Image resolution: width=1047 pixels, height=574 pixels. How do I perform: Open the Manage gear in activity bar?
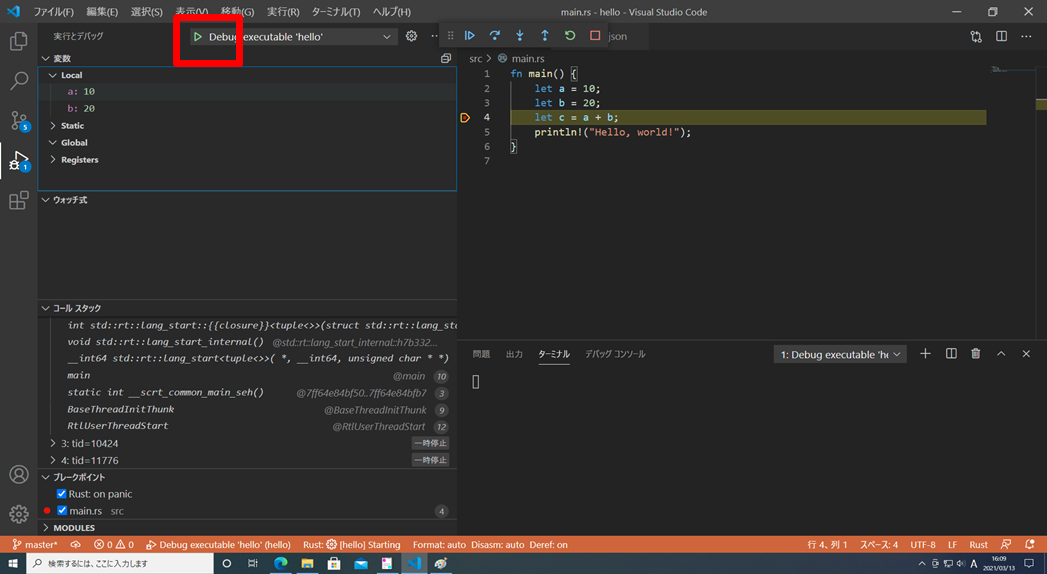pos(19,514)
